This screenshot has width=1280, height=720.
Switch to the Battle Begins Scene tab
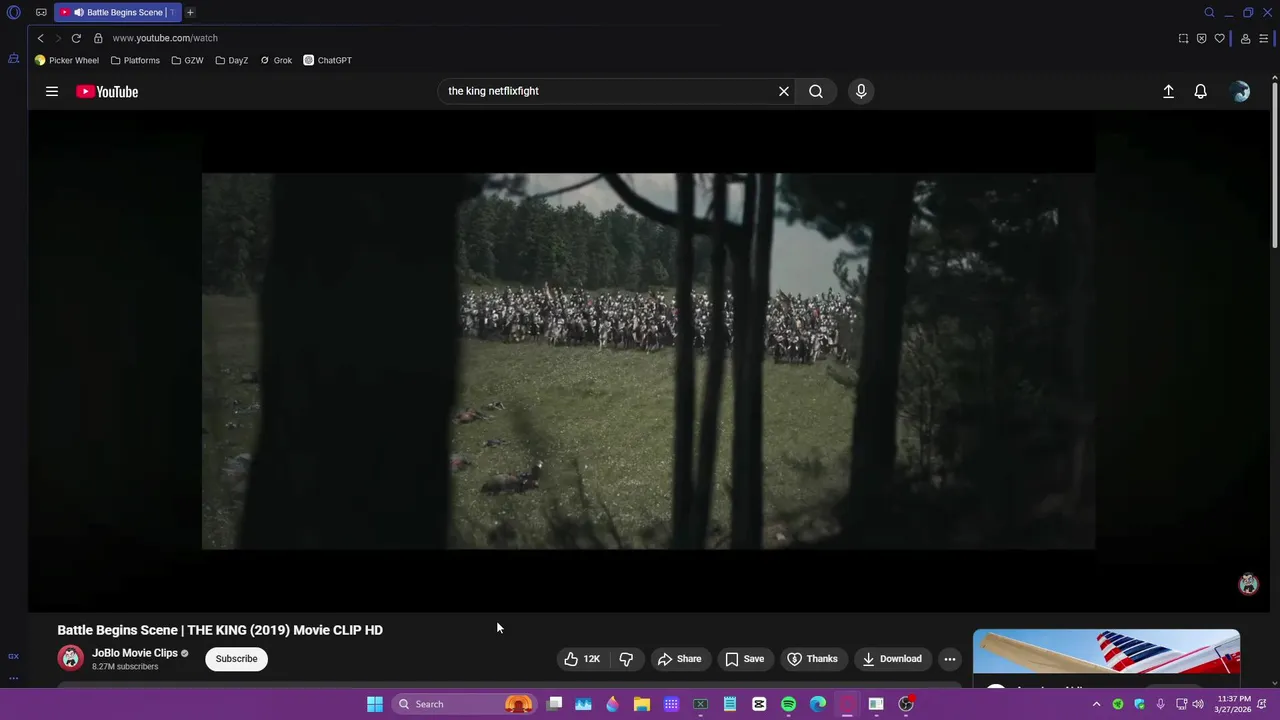point(118,13)
